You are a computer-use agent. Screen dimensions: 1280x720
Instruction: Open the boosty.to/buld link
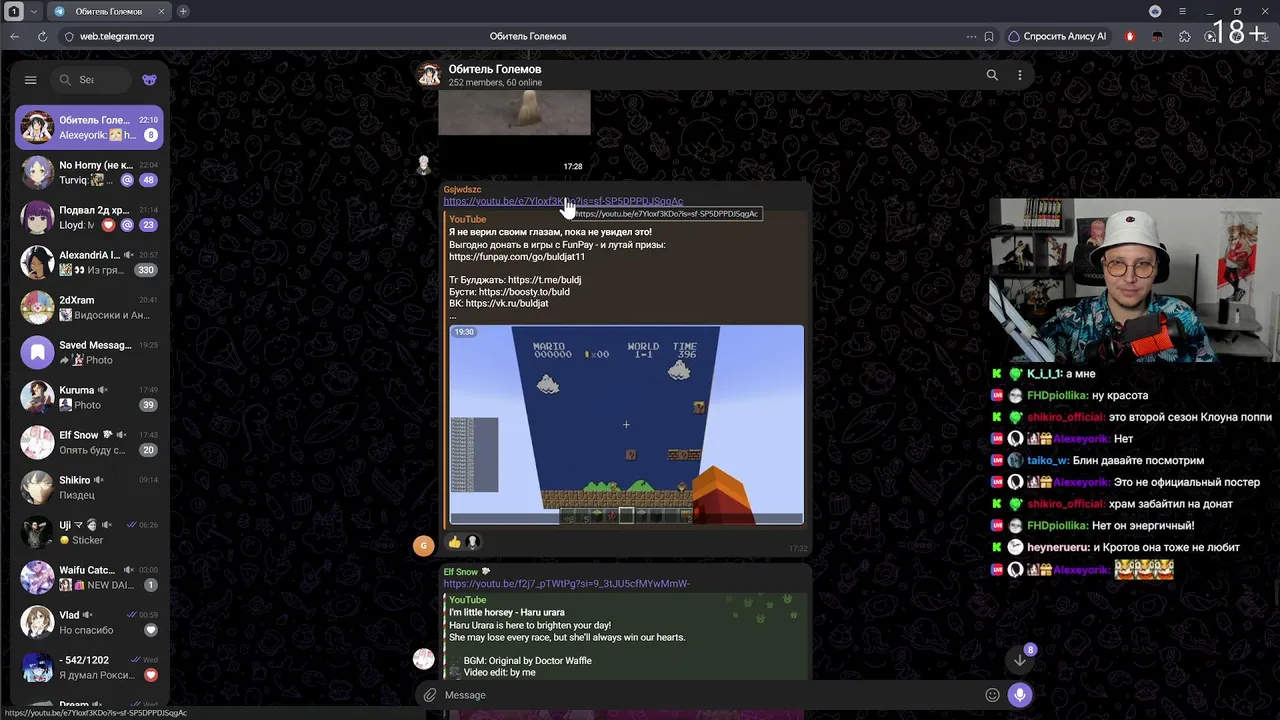click(x=524, y=292)
